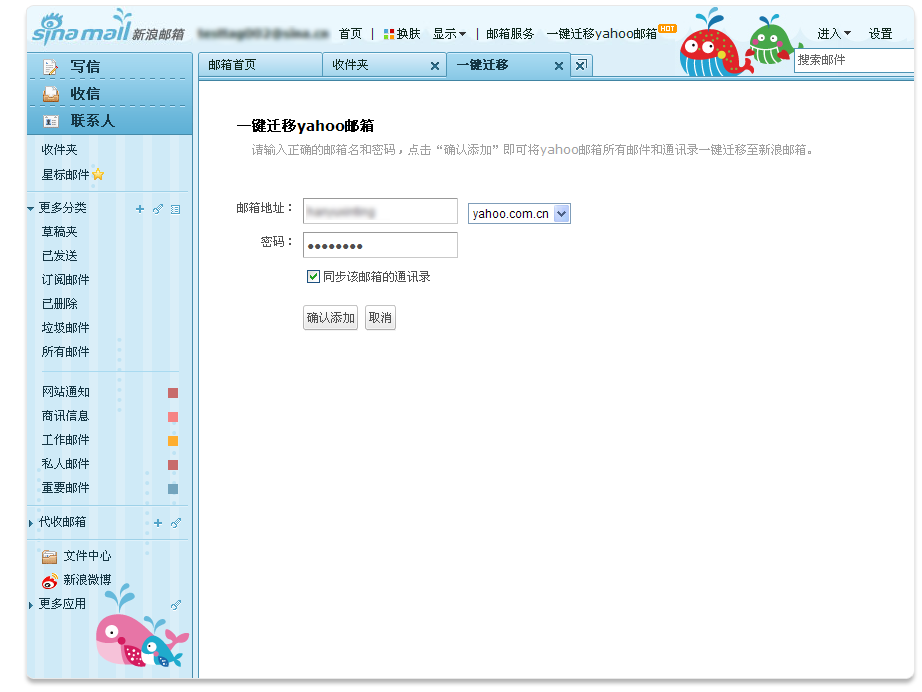Open the 订阅邮件 folder
This screenshot has width=922, height=692.
[65, 280]
